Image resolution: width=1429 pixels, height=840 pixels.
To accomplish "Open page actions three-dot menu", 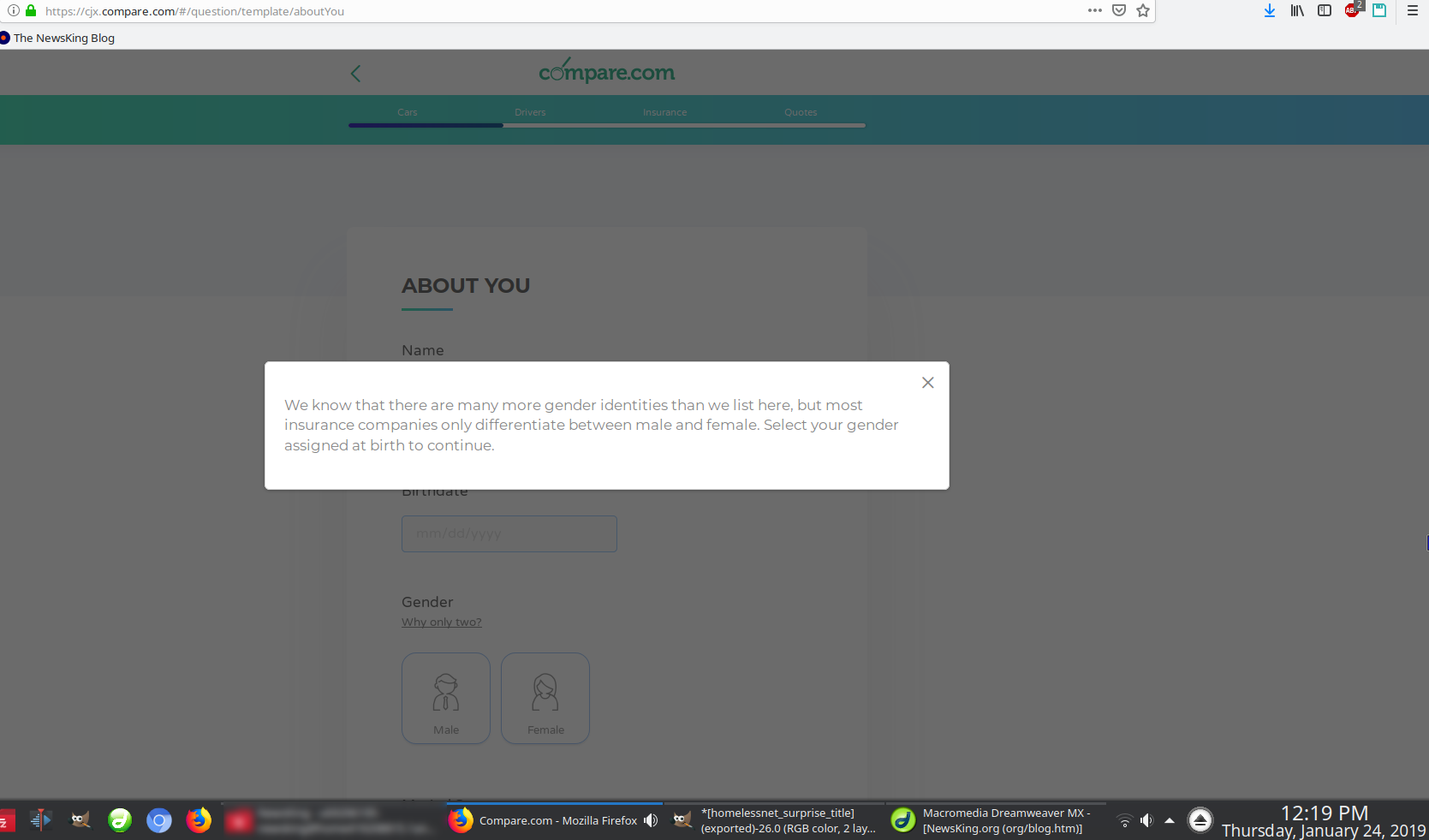I will pyautogui.click(x=1094, y=11).
